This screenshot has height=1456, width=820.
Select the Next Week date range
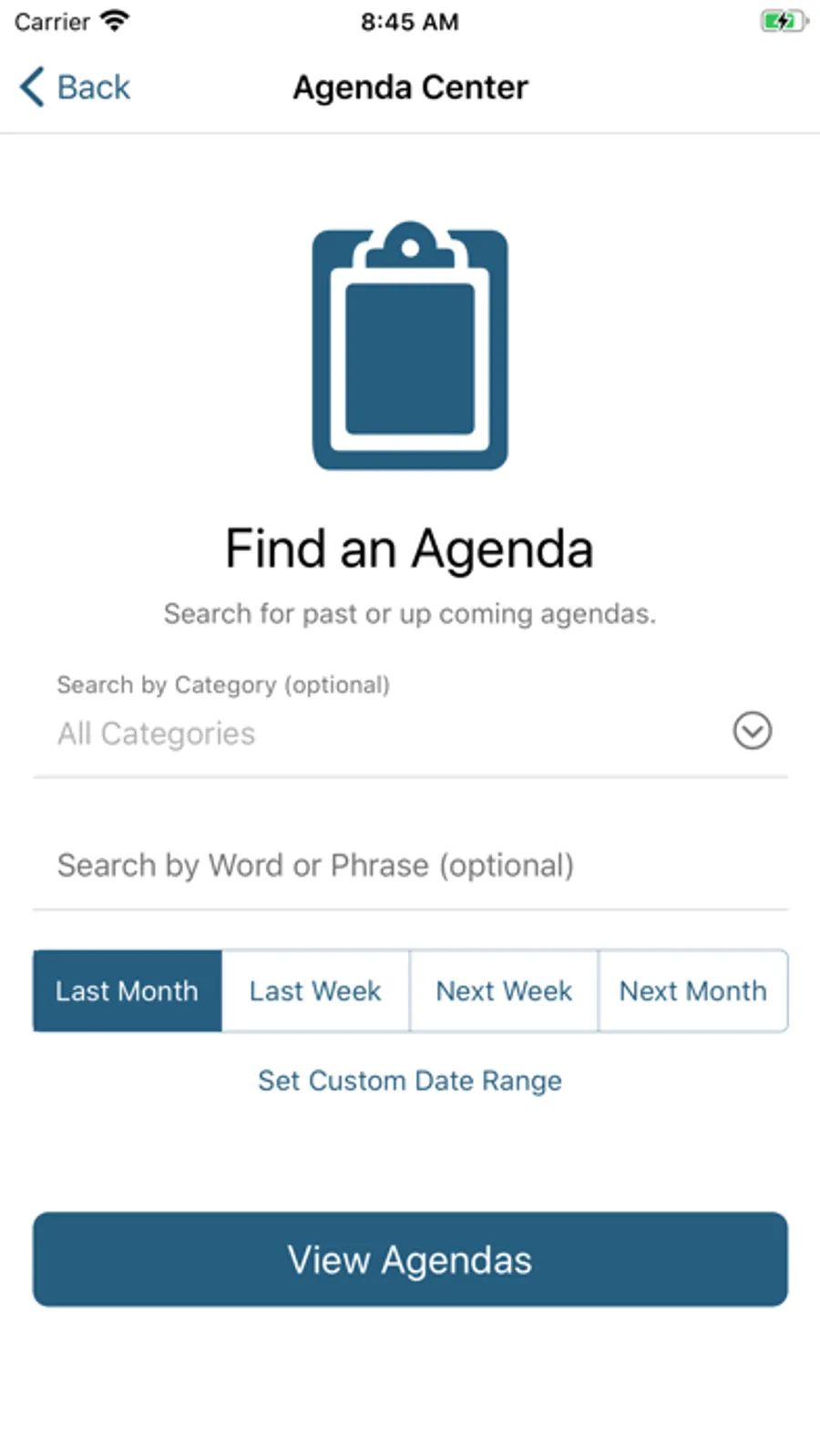(x=504, y=991)
